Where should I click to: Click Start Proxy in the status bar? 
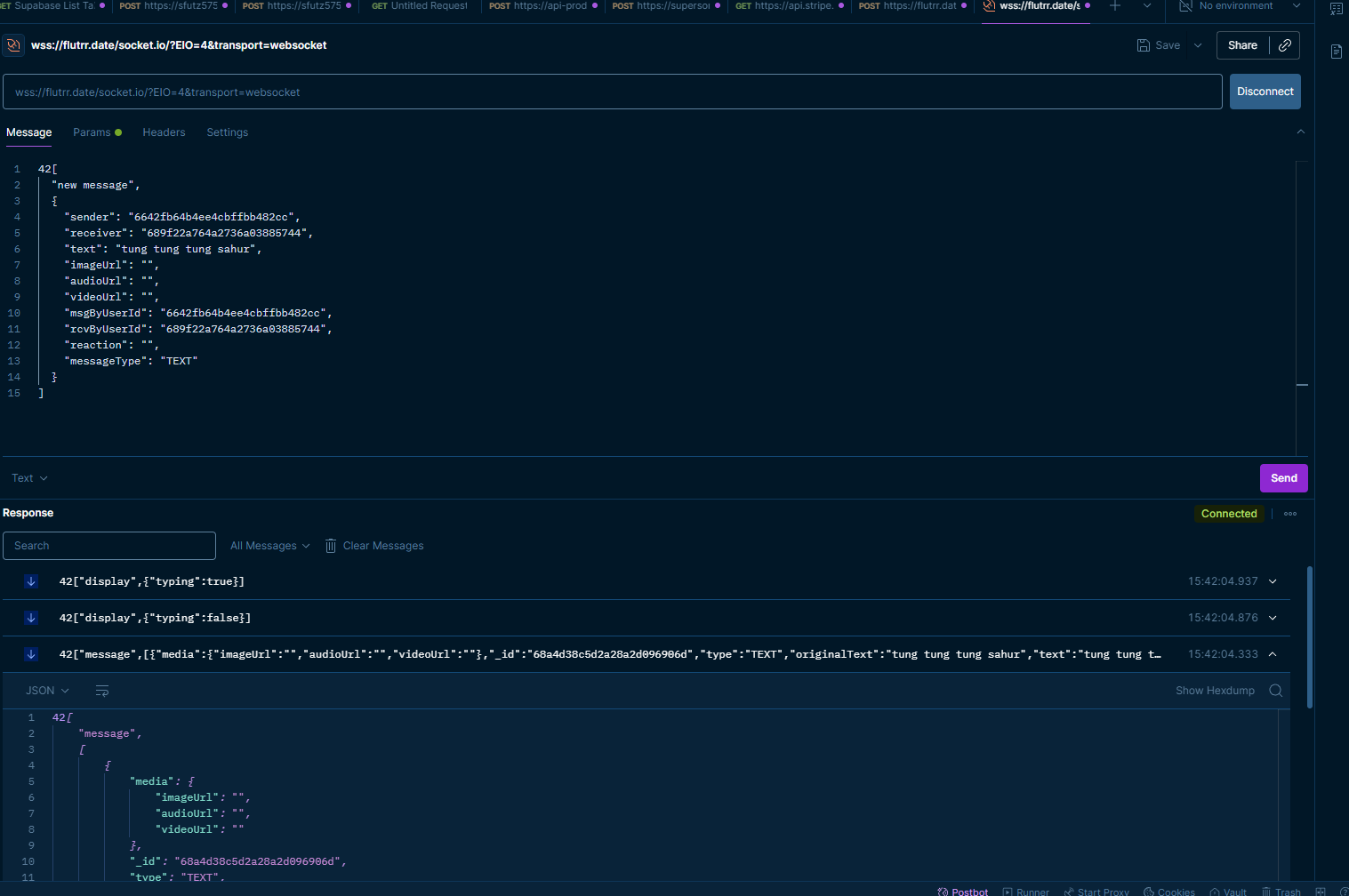coord(1096,892)
